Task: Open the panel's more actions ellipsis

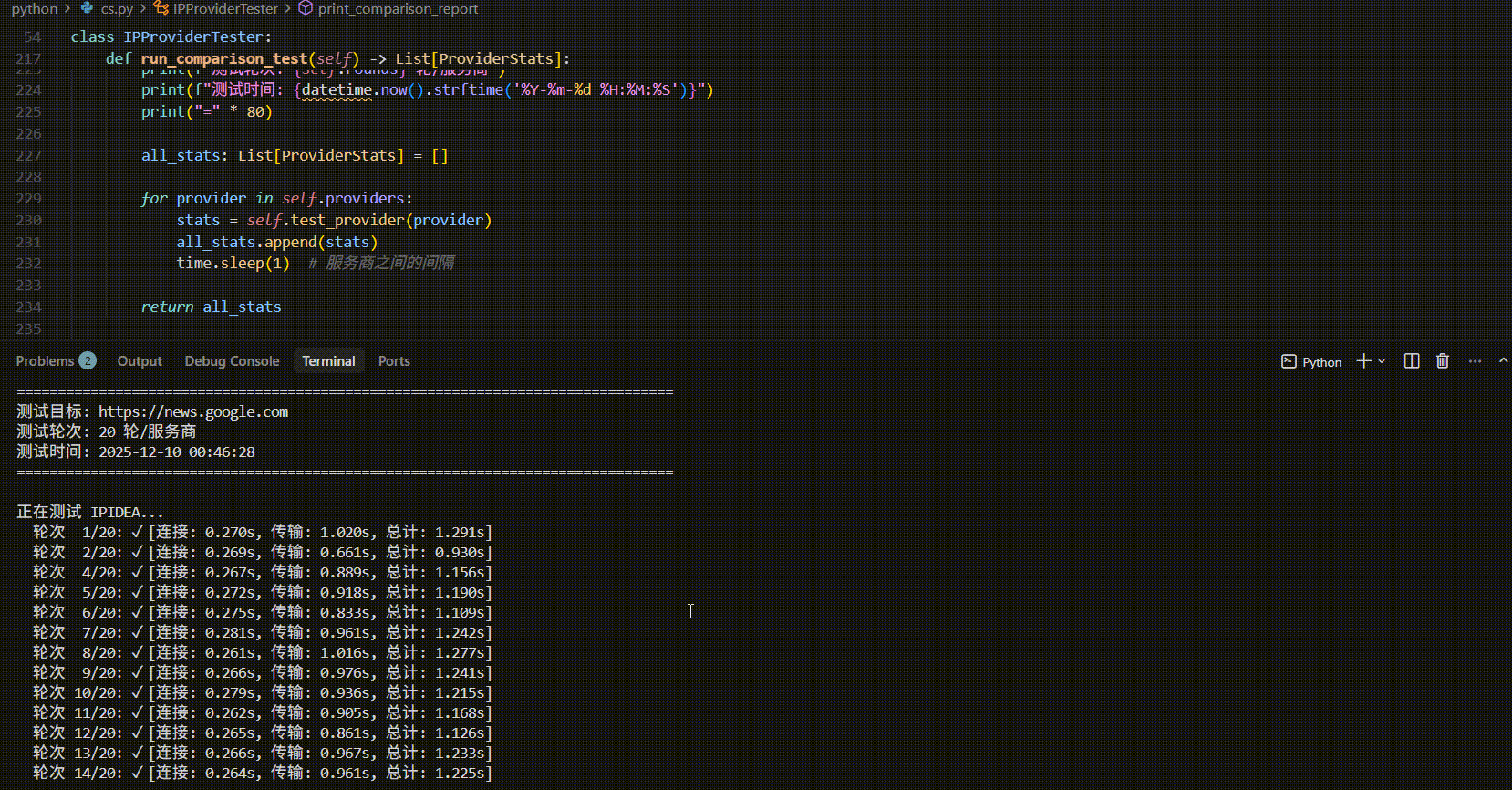Action: (1475, 361)
